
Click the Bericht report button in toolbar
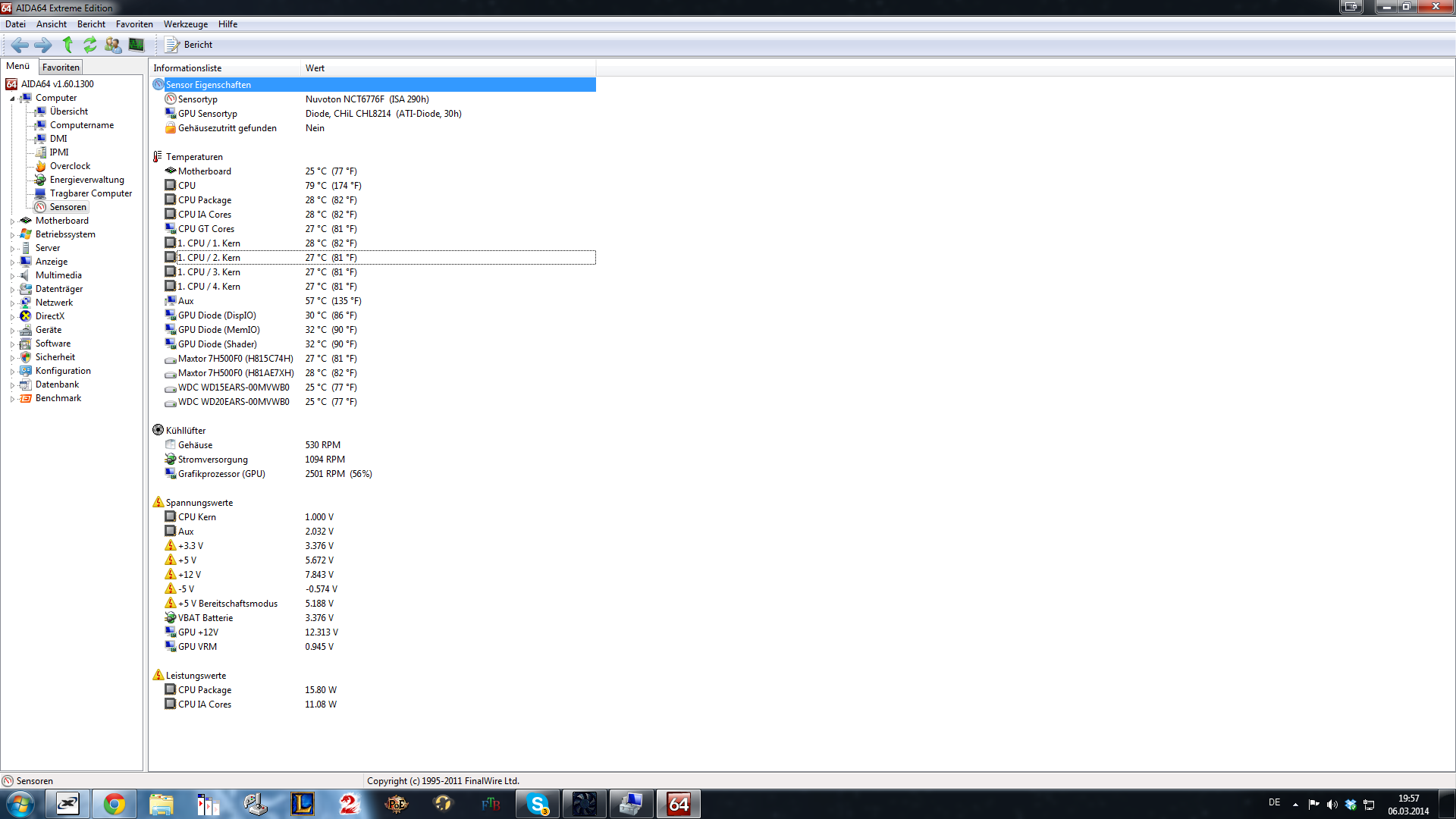190,45
